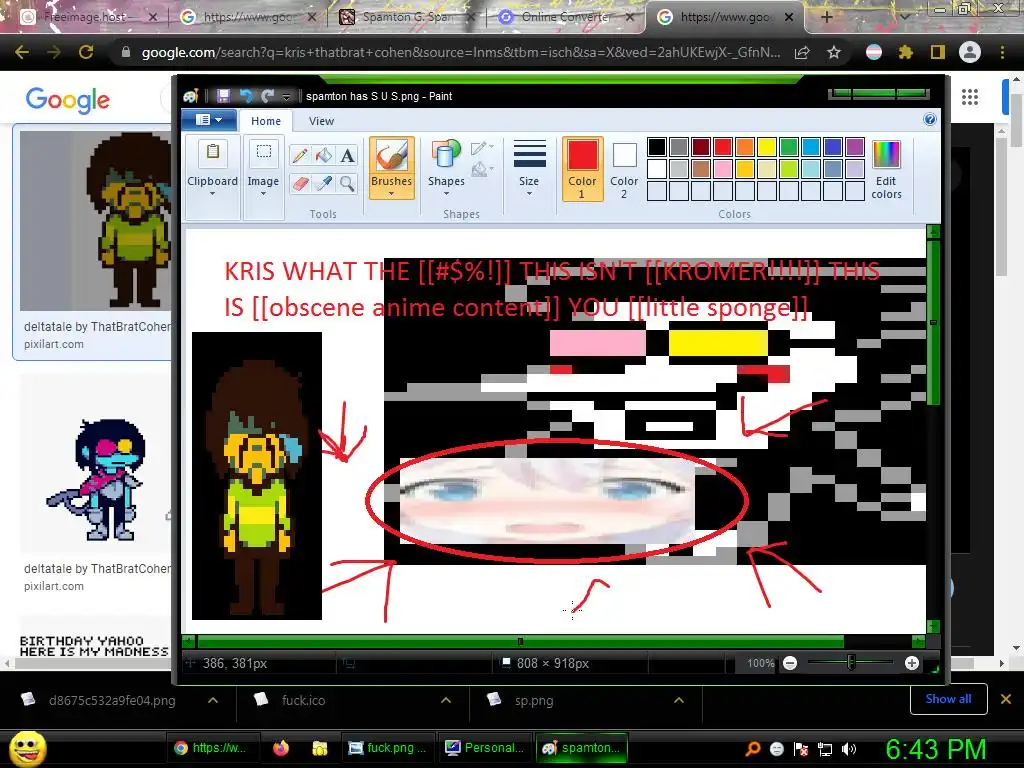Pick the yellow color swatch in top row
Screen dimensions: 1024x768
767,147
